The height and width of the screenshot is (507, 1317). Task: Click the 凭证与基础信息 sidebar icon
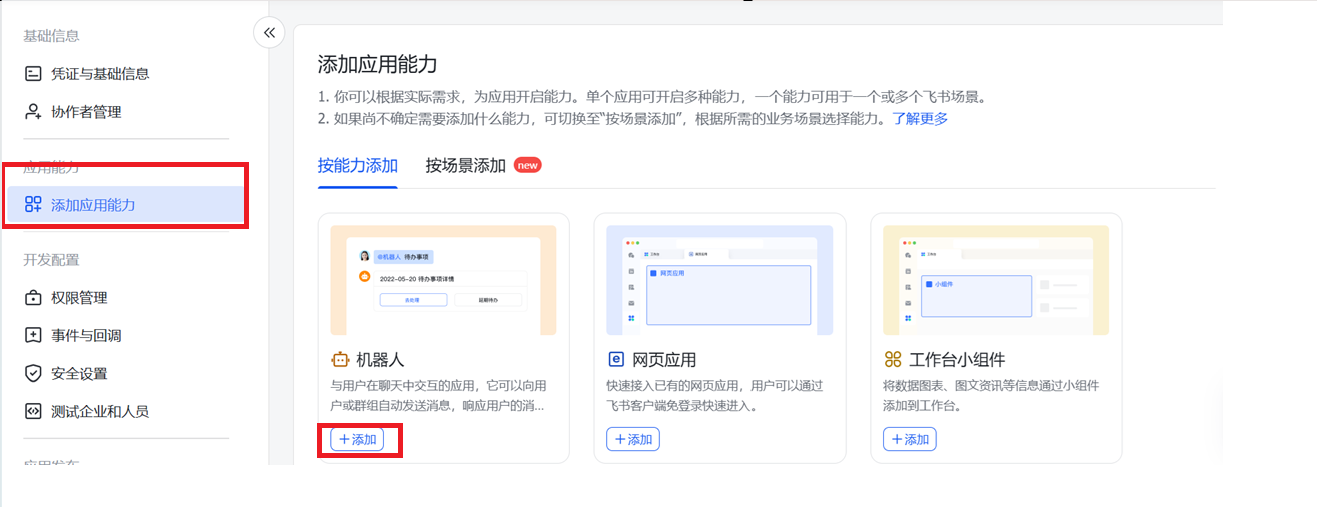33,74
